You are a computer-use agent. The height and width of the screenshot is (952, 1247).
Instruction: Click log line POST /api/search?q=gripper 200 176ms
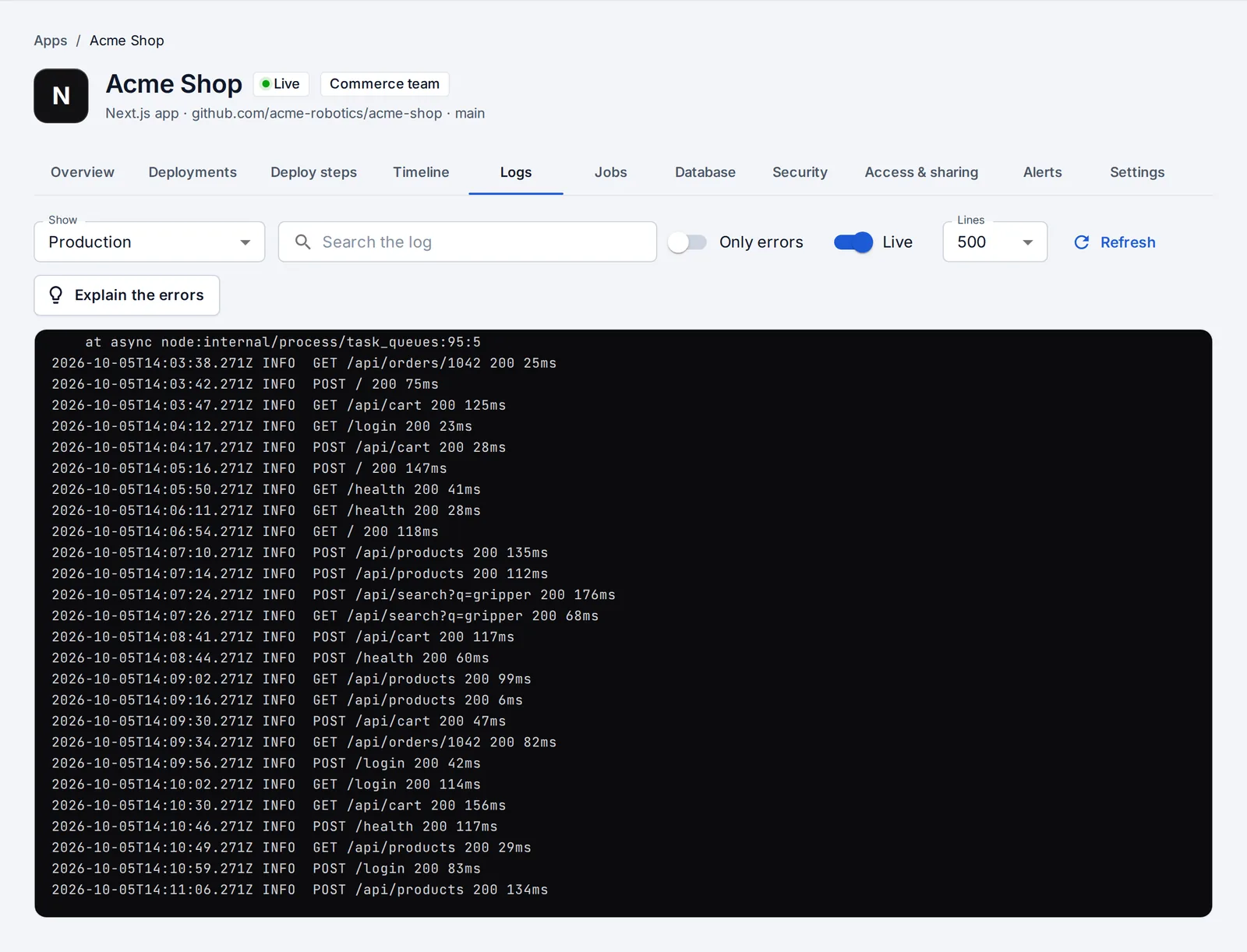click(x=334, y=594)
